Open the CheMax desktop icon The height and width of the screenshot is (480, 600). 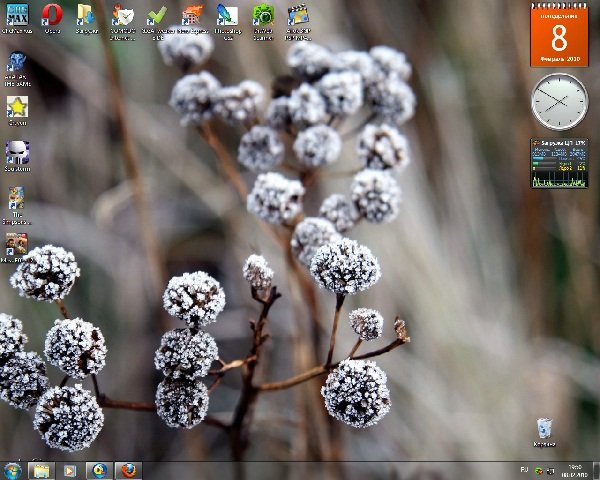(x=17, y=15)
